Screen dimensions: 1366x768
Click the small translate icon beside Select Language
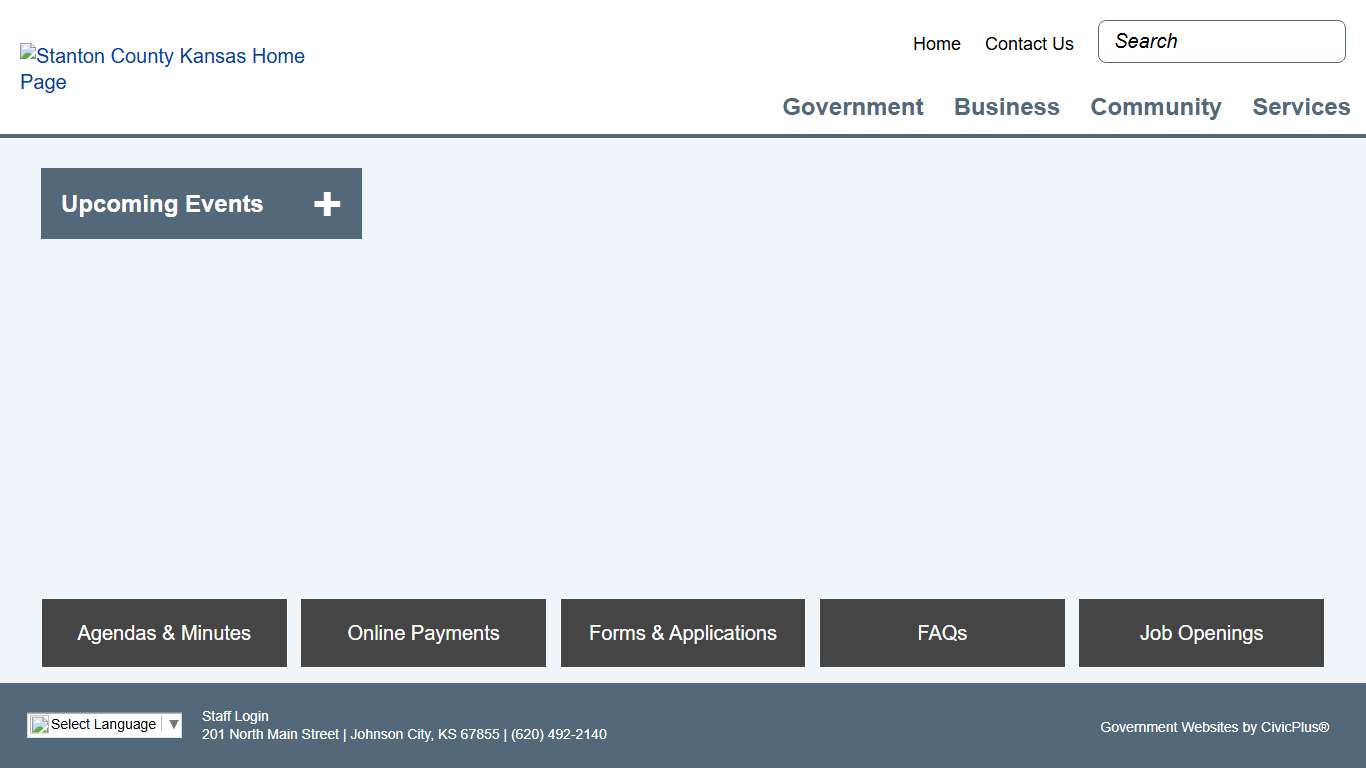coord(40,725)
